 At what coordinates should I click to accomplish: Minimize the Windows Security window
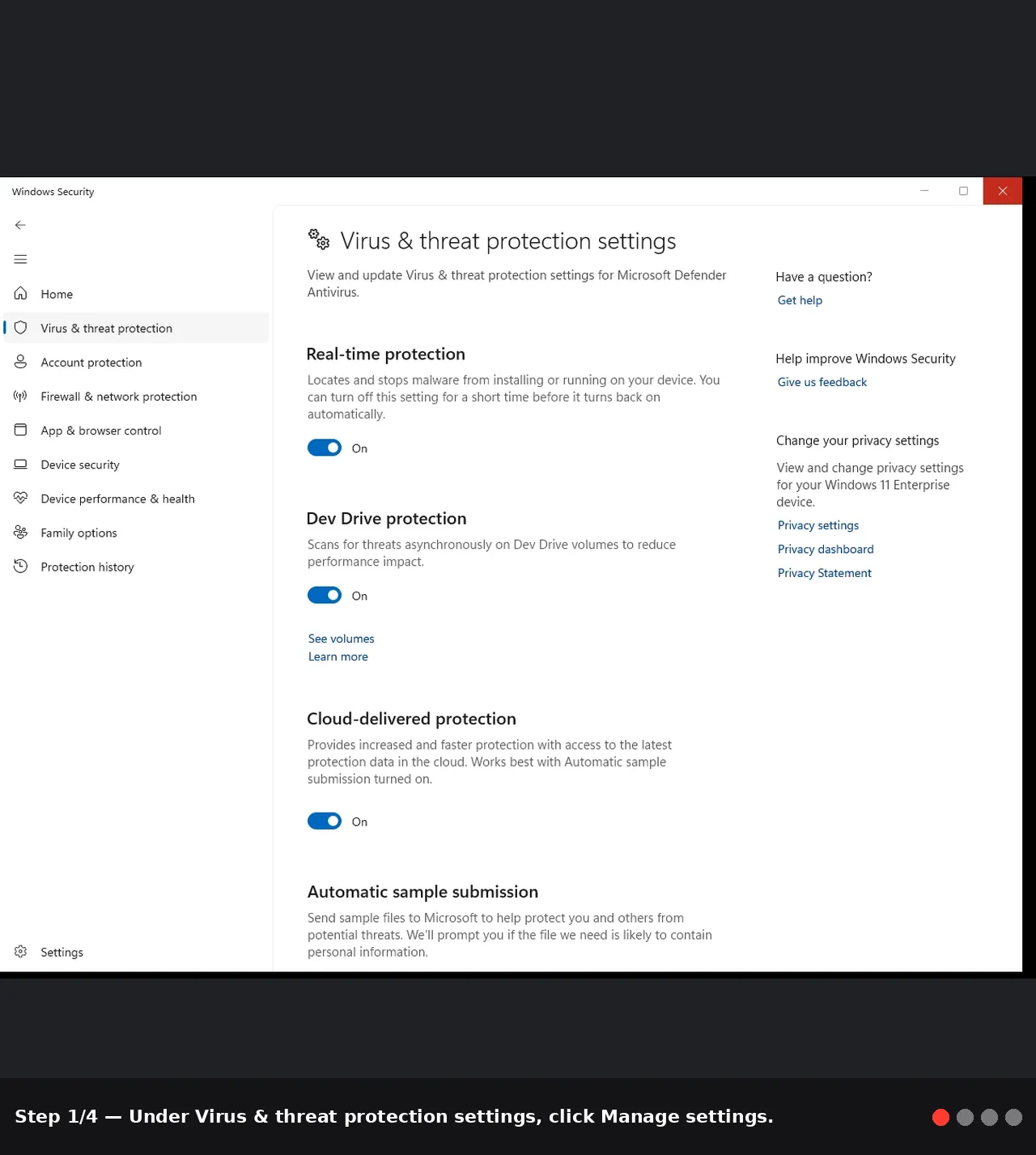924,191
